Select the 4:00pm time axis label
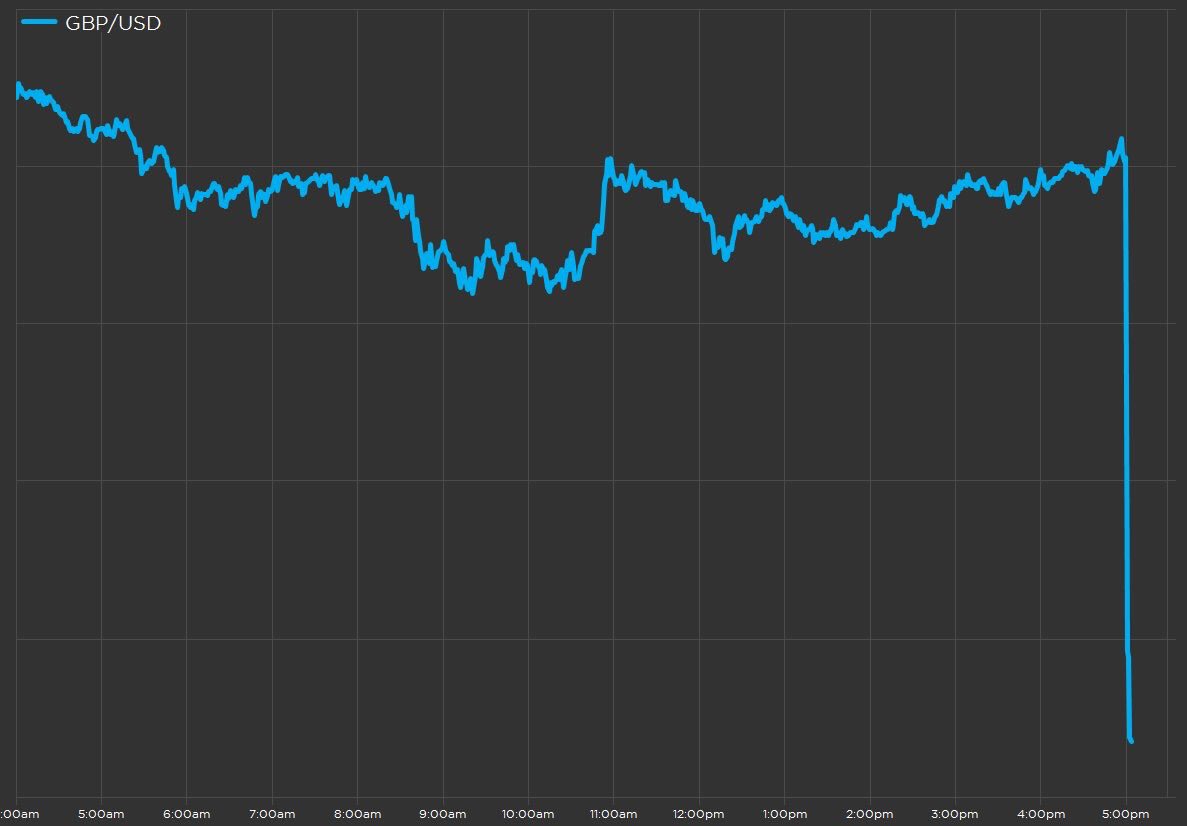The image size is (1187, 826). pos(1041,815)
